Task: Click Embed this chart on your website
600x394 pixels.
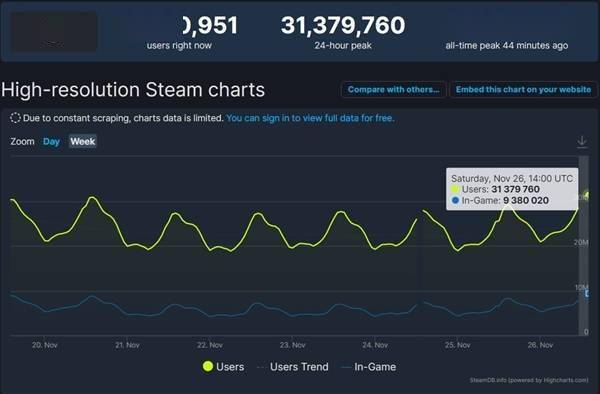Action: [x=523, y=90]
